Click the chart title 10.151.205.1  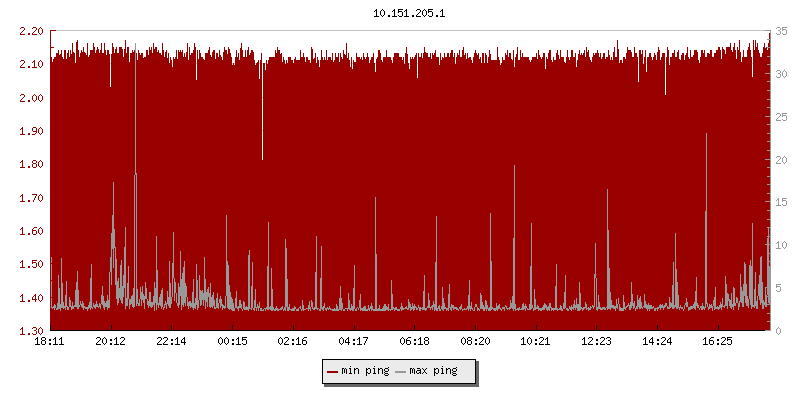coord(399,13)
